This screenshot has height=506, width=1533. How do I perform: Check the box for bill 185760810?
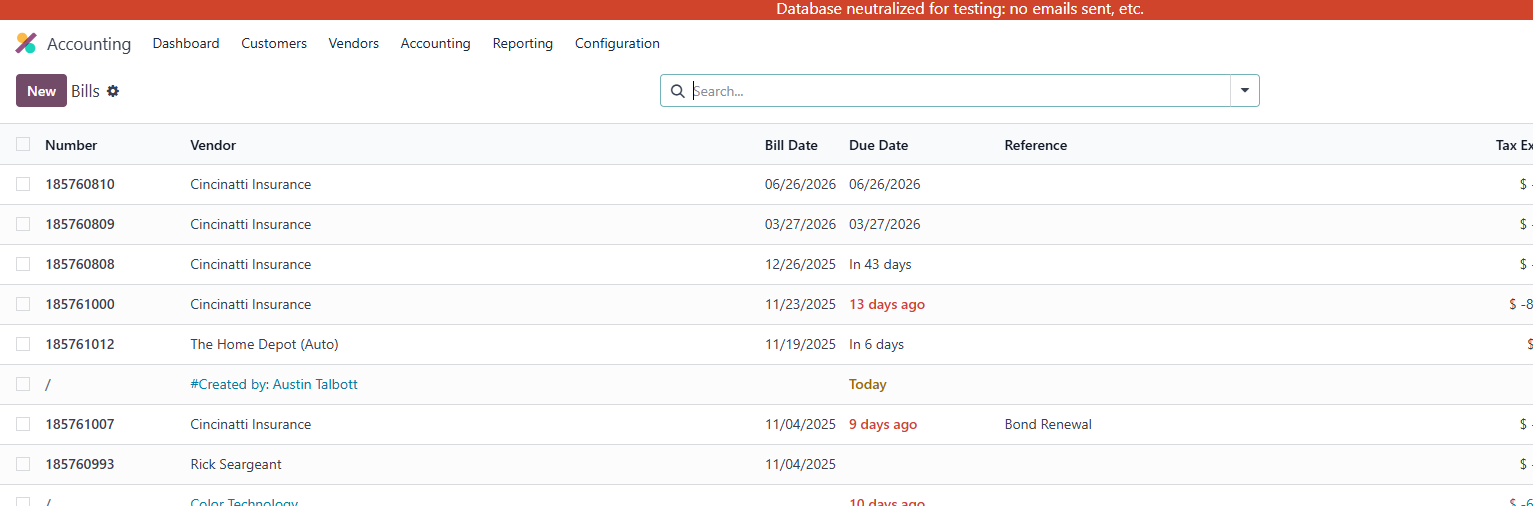point(23,184)
